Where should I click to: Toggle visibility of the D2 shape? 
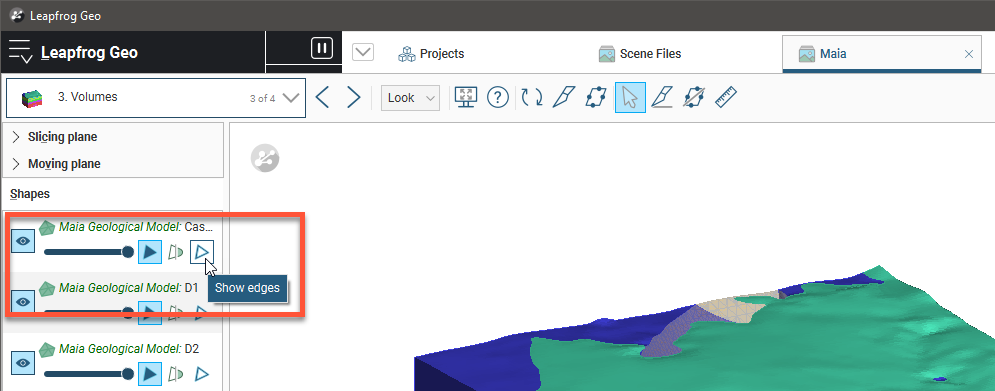coord(23,363)
